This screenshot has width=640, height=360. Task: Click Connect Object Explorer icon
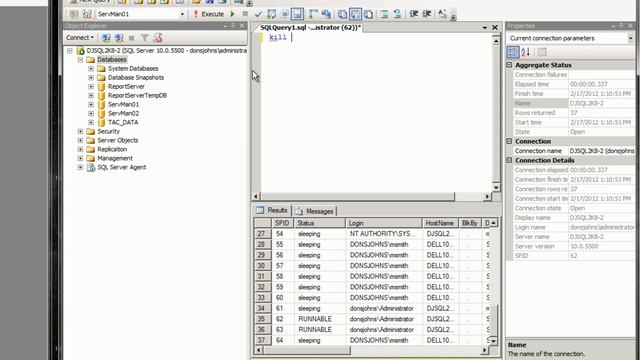[x=106, y=38]
